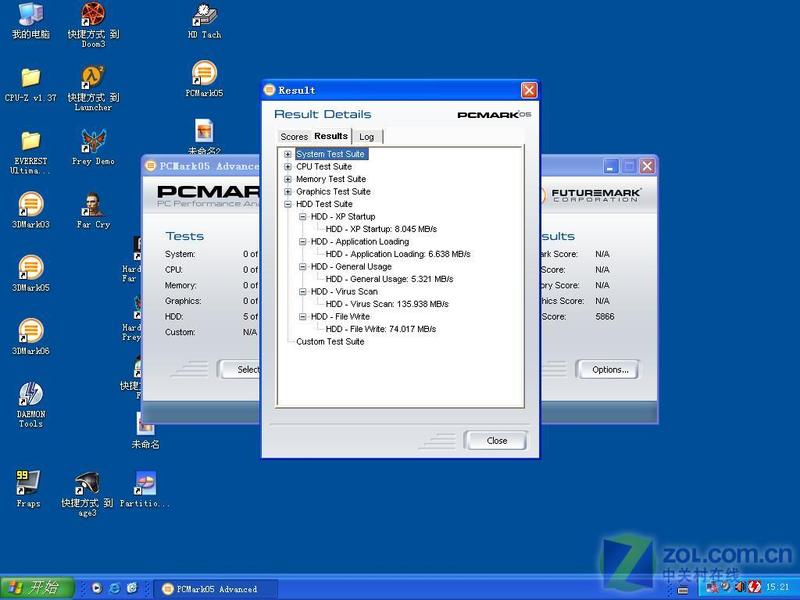Screen dimensions: 800x600
Task: Click the Select button in PCMark05 window
Action: point(240,370)
